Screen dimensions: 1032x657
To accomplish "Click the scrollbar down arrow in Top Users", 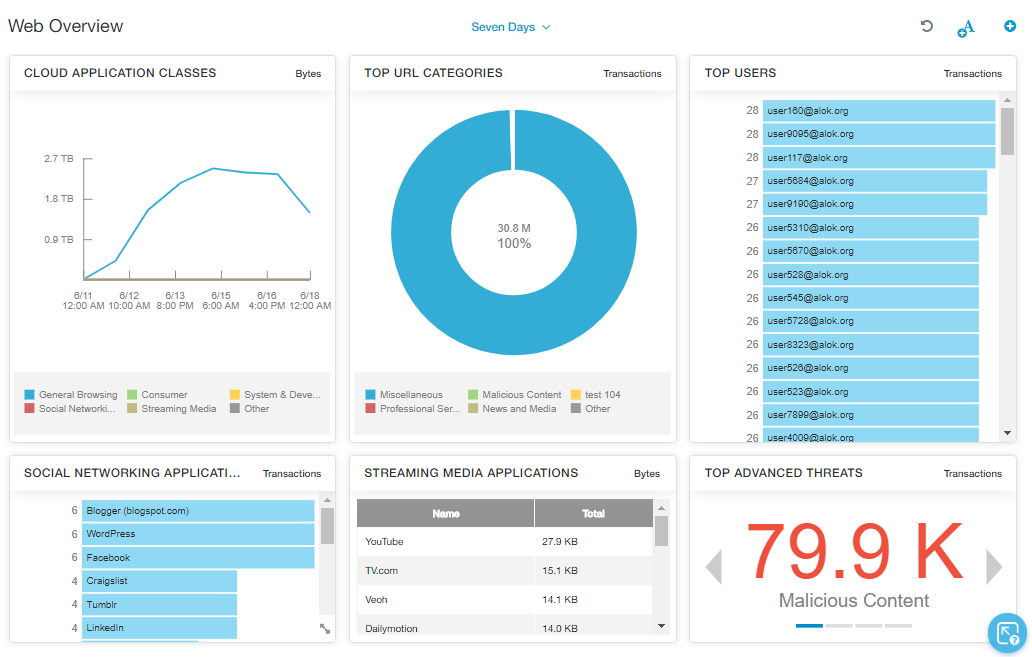I will [x=1008, y=433].
